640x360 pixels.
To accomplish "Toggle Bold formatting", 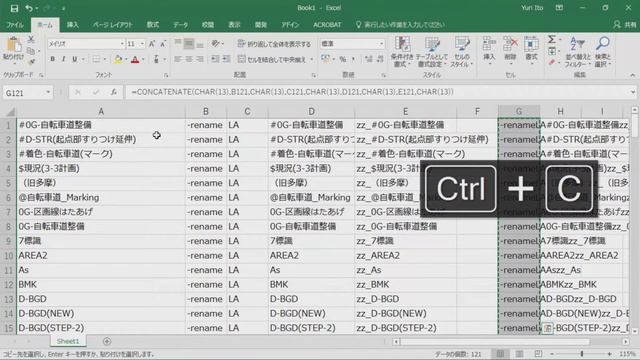I will [52, 60].
